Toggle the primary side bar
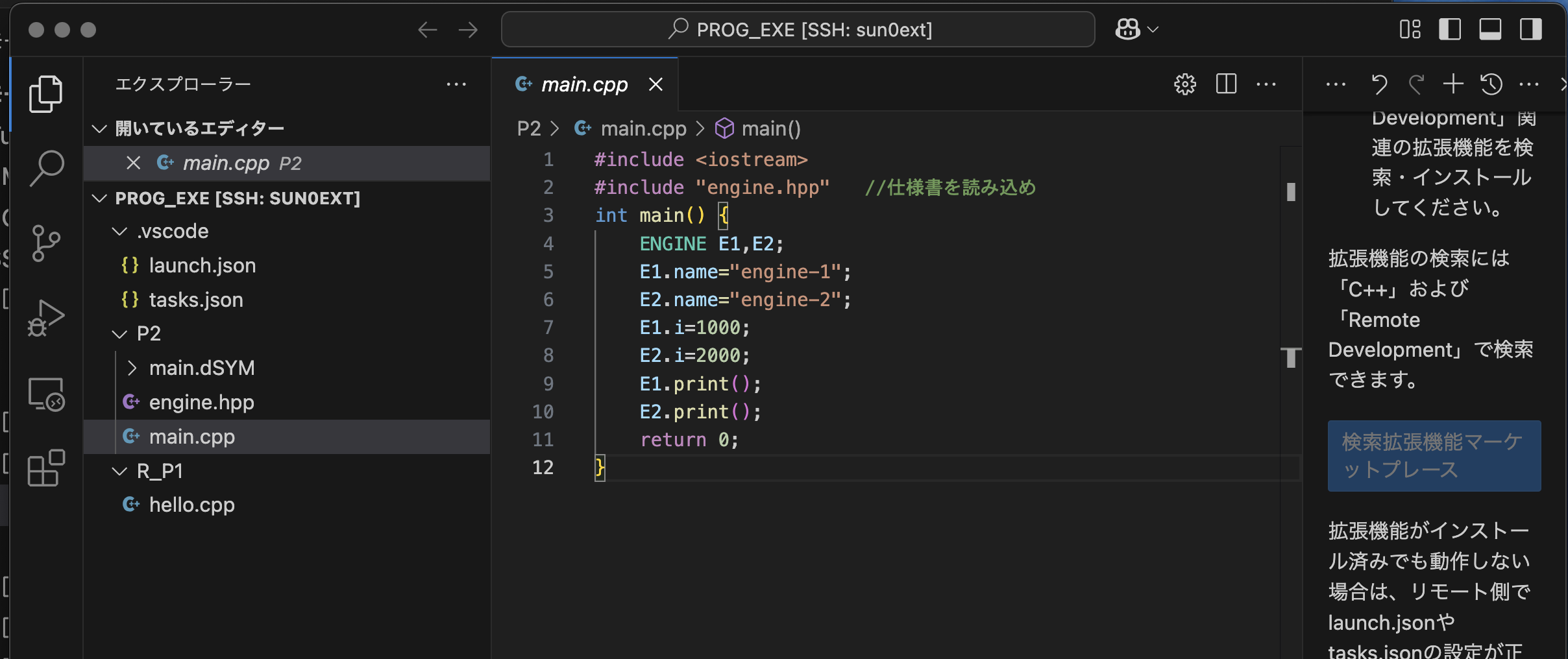Image resolution: width=1568 pixels, height=659 pixels. tap(1450, 29)
